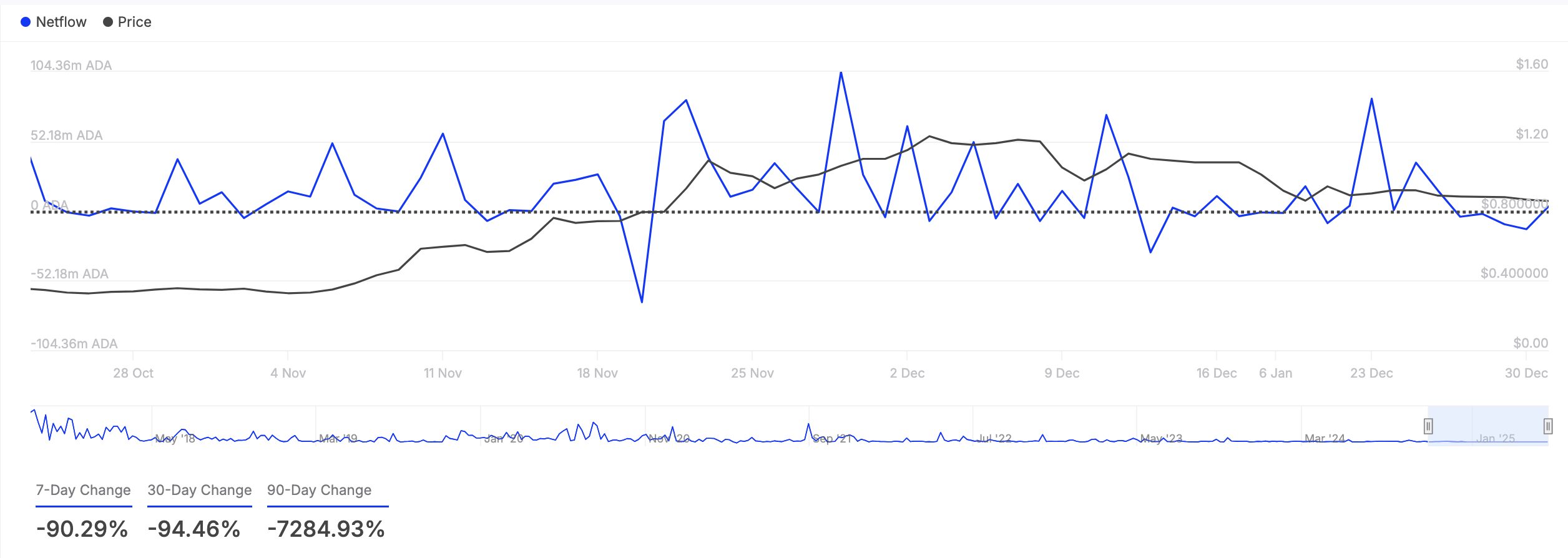Select the 90-Day Change tab
Image resolution: width=1568 pixels, height=558 pixels.
coord(319,491)
